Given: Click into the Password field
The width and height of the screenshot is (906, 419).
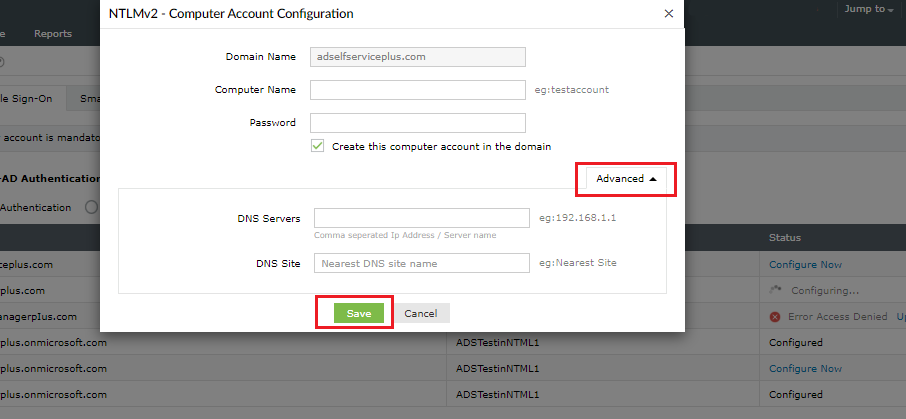Looking at the screenshot, I should coord(418,123).
